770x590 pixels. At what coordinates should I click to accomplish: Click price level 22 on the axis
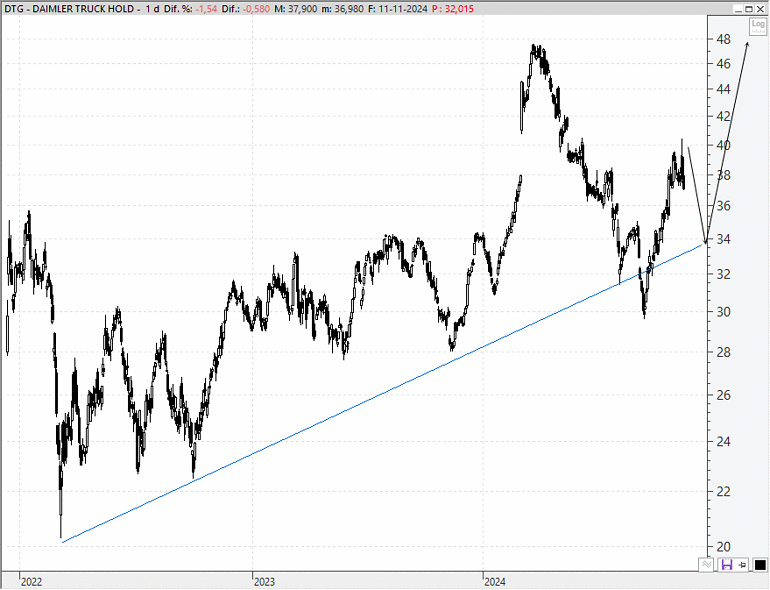pos(723,491)
